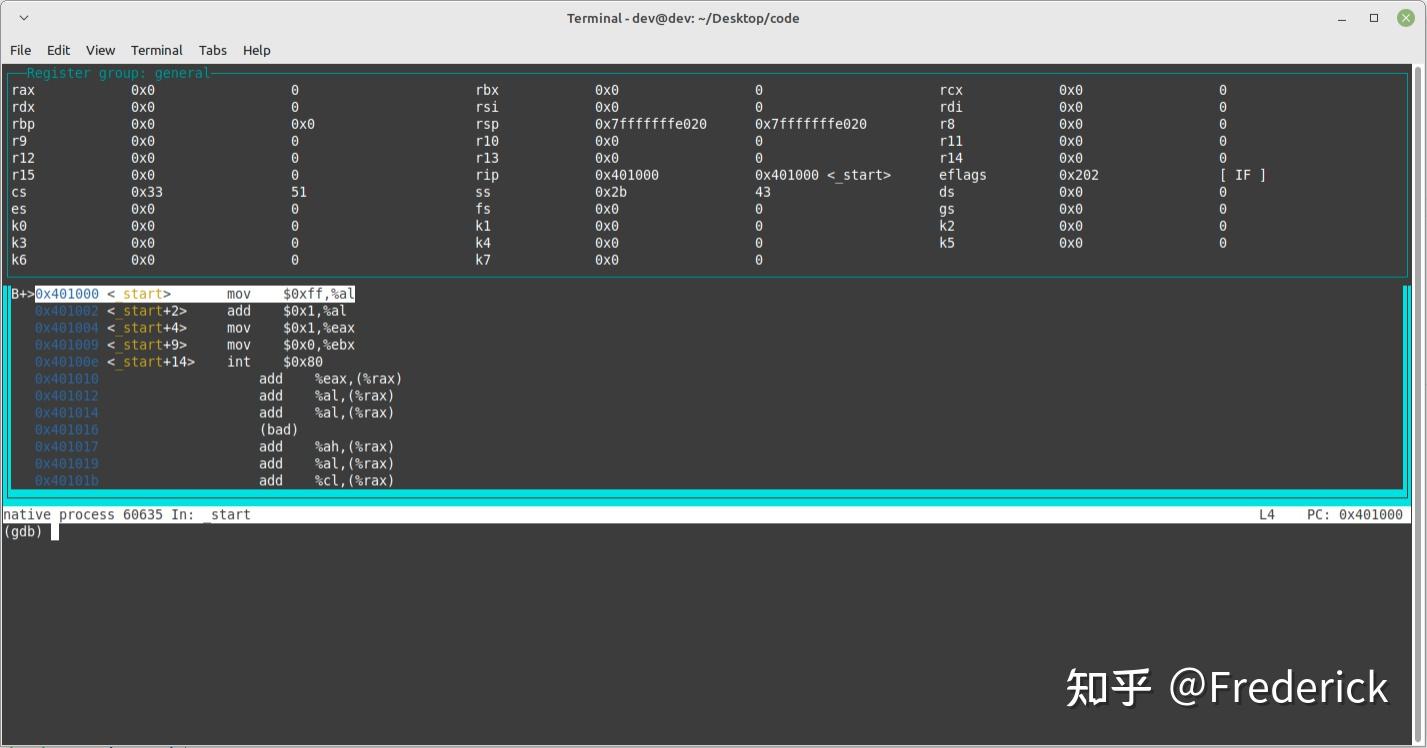Screen dimensions: 1427x748
Task: Select the k7 register name
Action: pos(483,260)
